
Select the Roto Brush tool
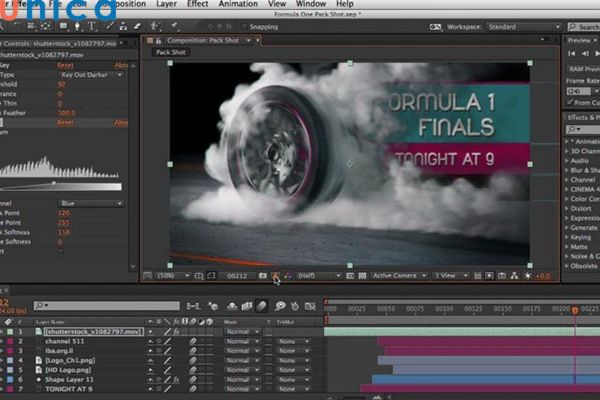[x=155, y=26]
